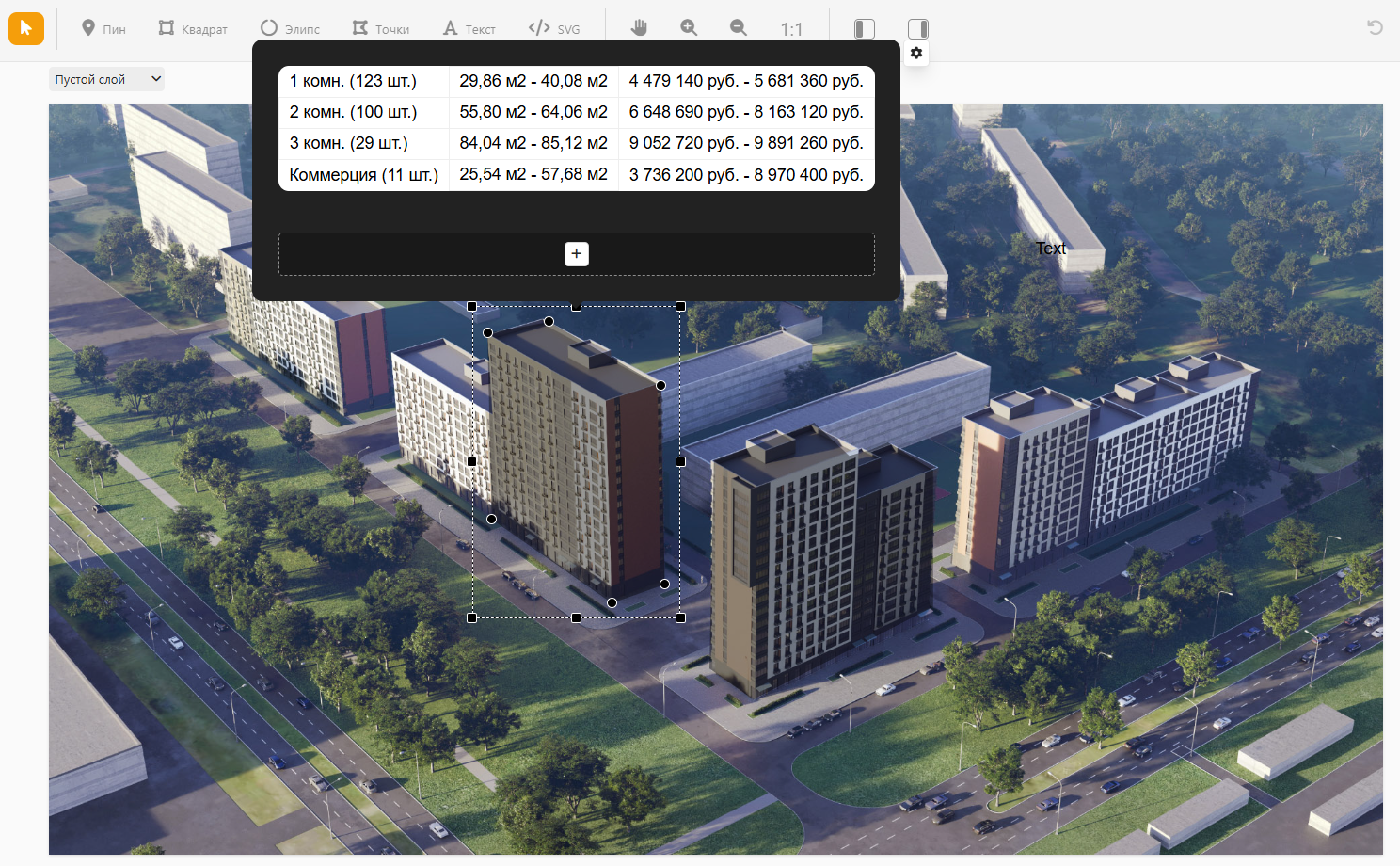This screenshot has height=866, width=1400.
Task: Select the Квадрат rectangle tool
Action: pos(193,28)
